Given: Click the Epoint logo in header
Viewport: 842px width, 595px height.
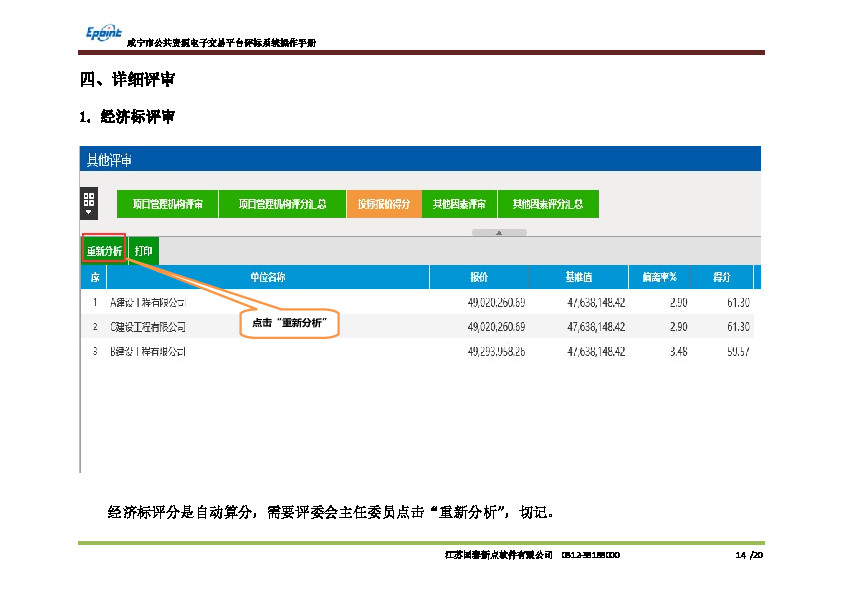Looking at the screenshot, I should [x=102, y=33].
